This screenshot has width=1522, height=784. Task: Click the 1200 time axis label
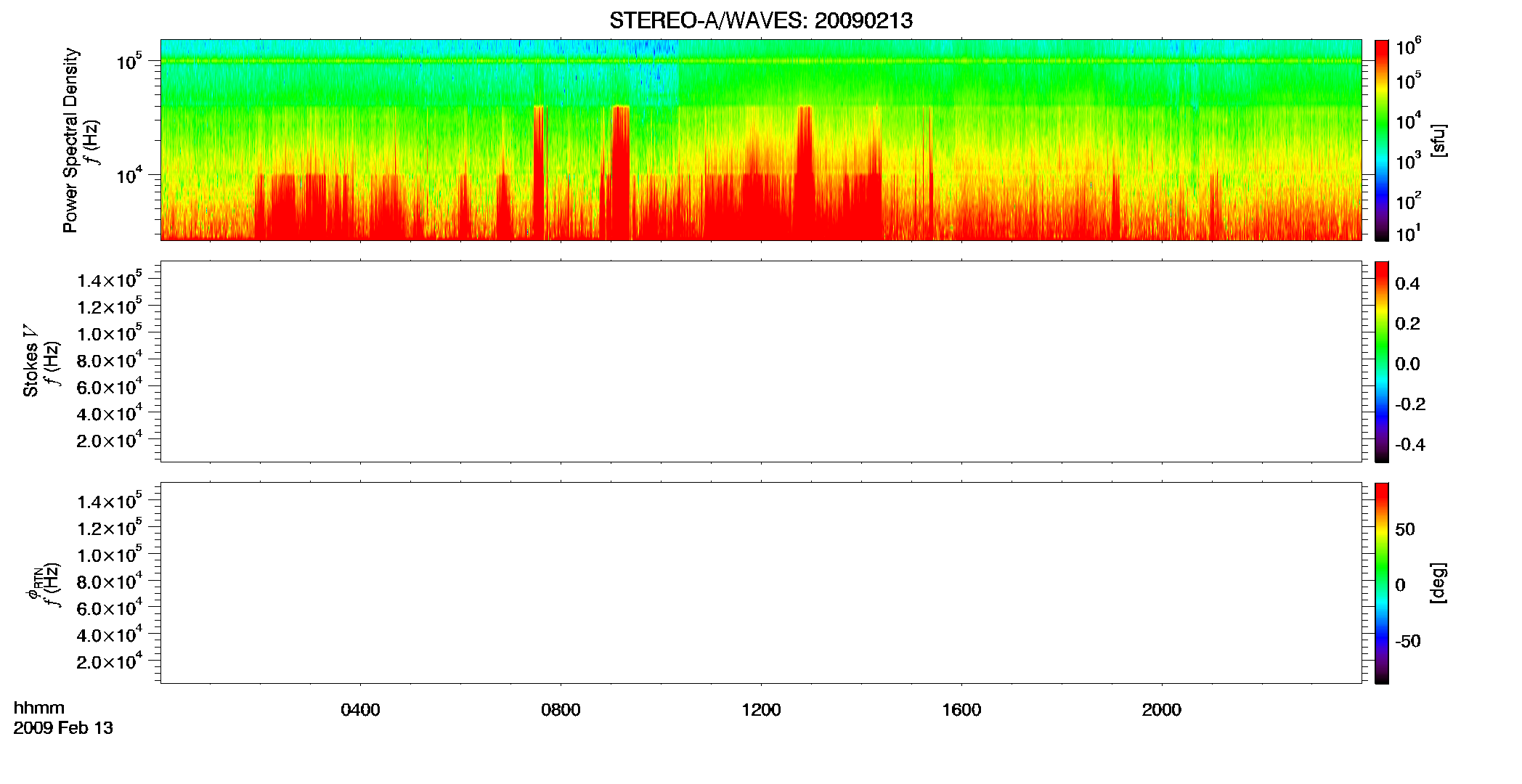tap(761, 710)
